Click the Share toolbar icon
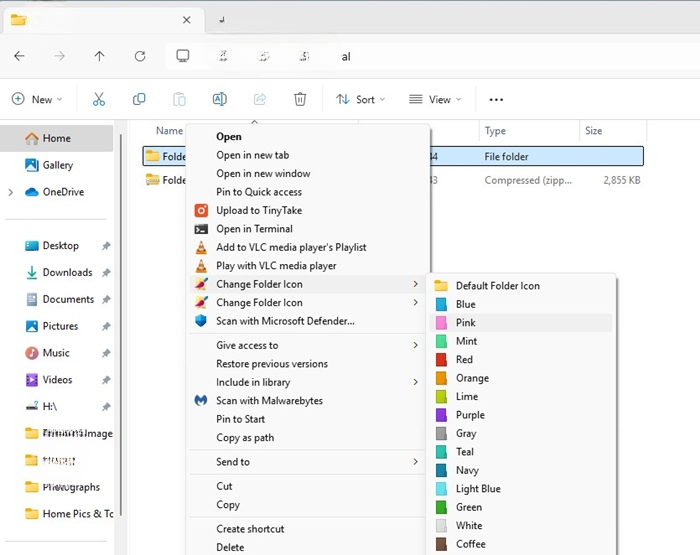Image resolution: width=700 pixels, height=555 pixels. [260, 99]
